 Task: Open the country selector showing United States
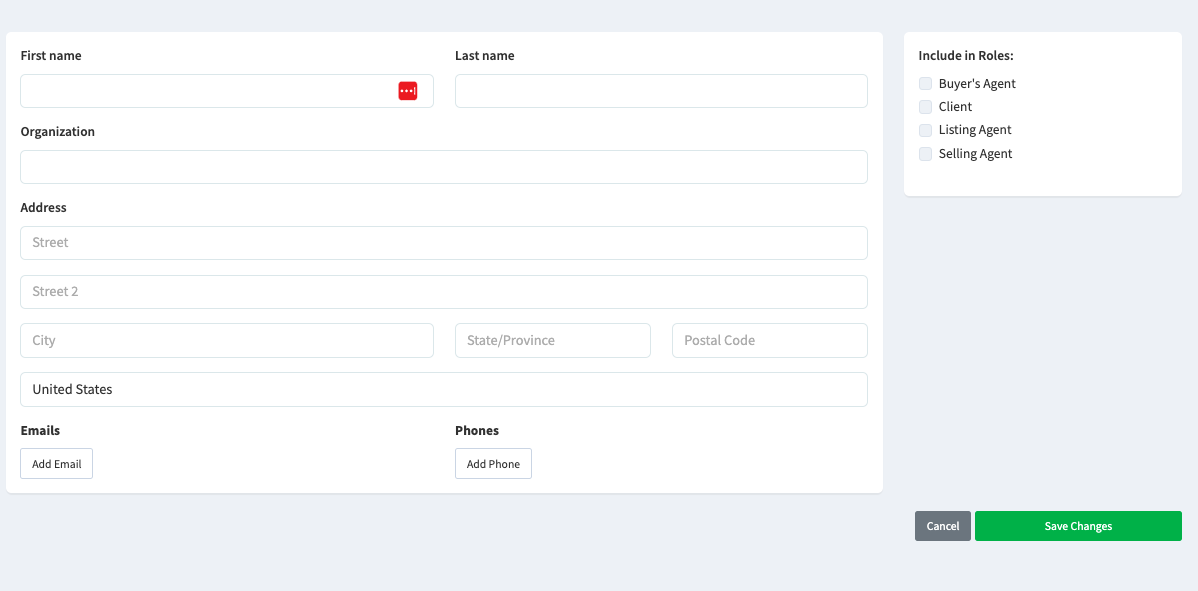444,389
